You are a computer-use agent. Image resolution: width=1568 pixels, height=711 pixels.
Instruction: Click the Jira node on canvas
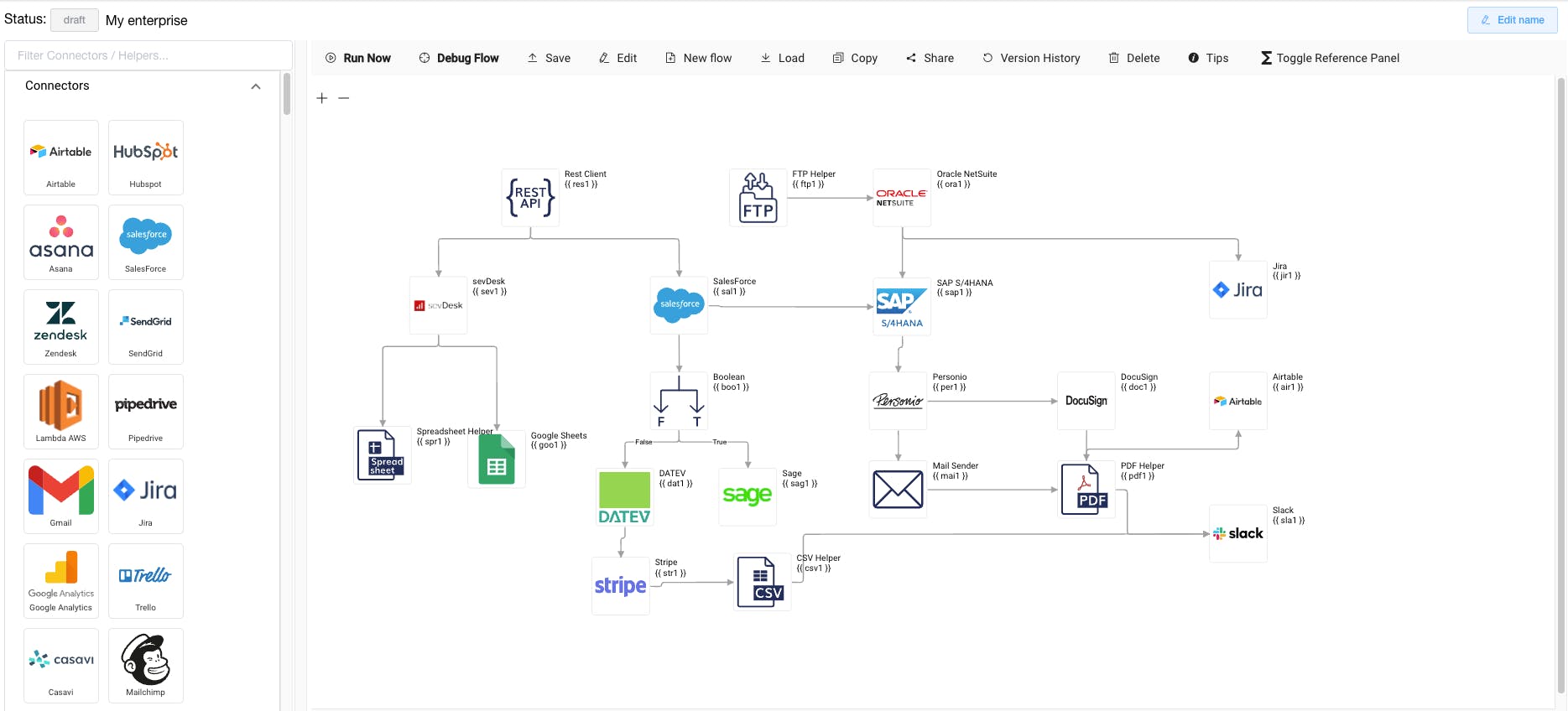click(1238, 290)
